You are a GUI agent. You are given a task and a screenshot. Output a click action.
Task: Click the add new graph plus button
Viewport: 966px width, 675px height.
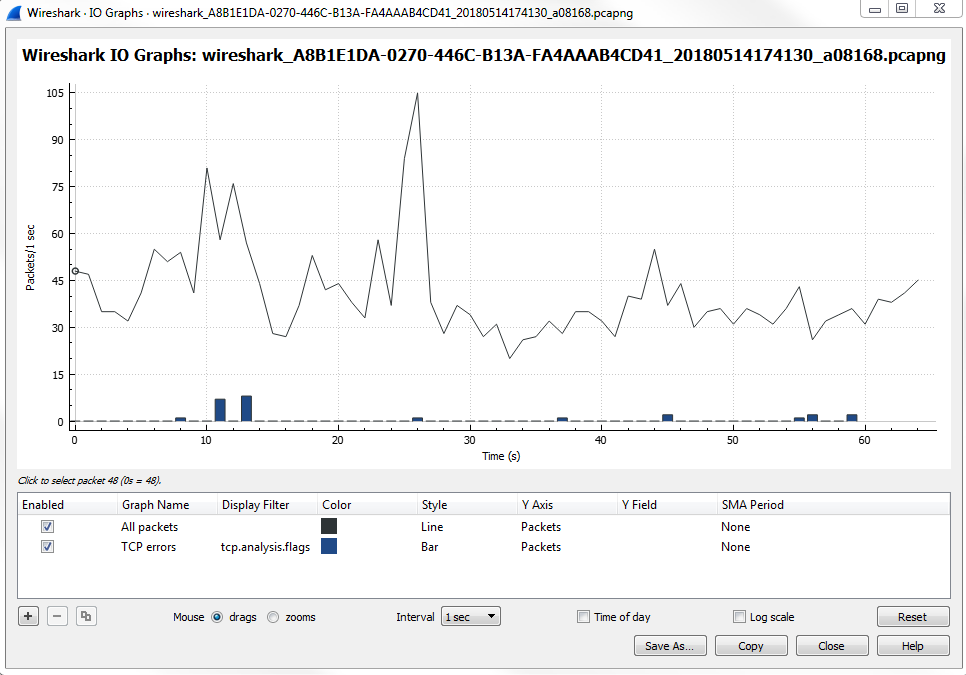[x=29, y=617]
